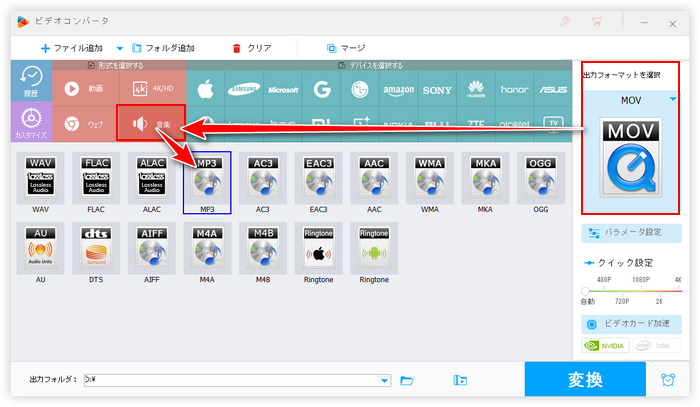Click the quick setting resolution slider
Screen dimensions: 700x407
631,291
